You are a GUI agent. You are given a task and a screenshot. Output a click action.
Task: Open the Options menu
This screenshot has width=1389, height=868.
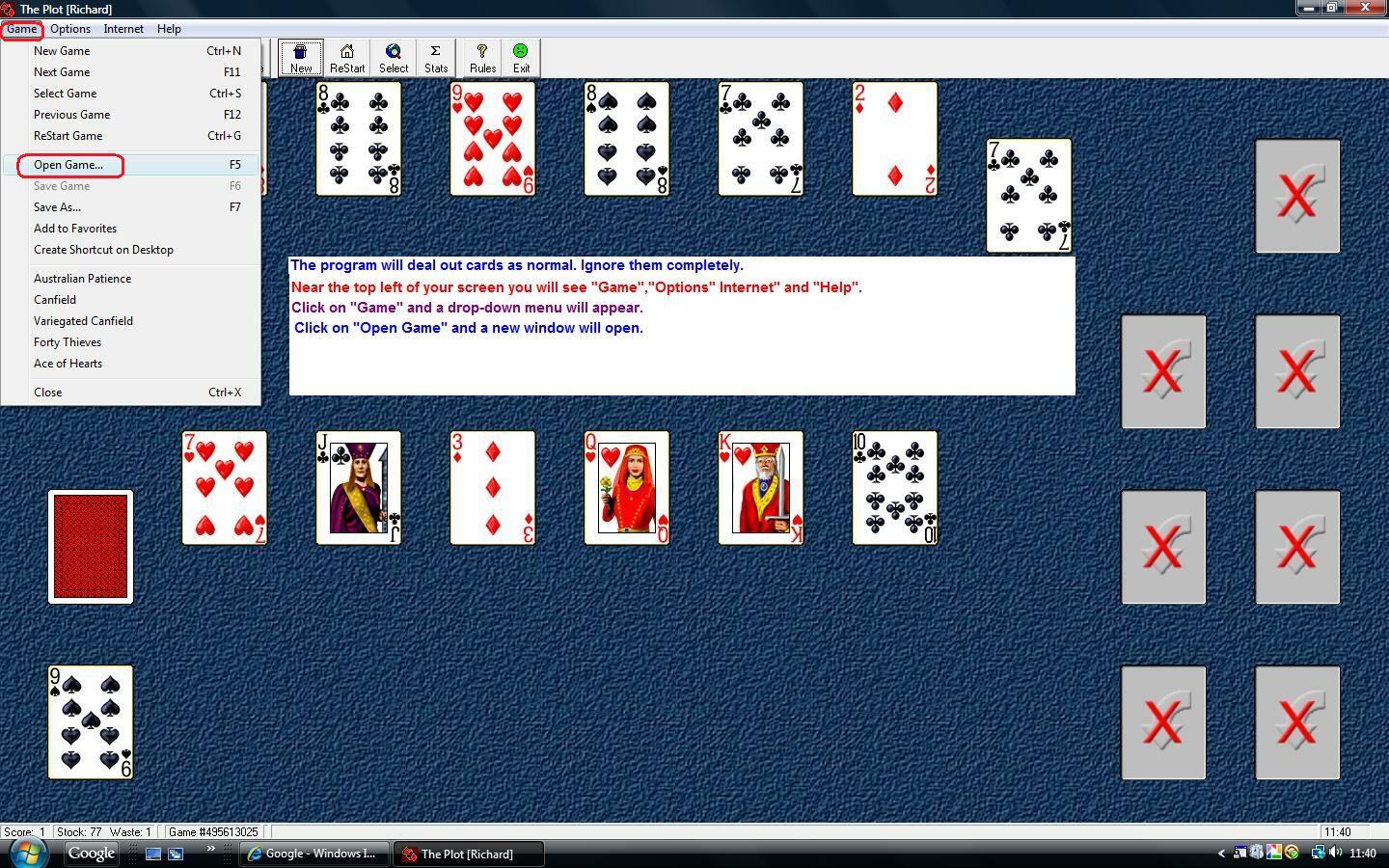pyautogui.click(x=70, y=29)
